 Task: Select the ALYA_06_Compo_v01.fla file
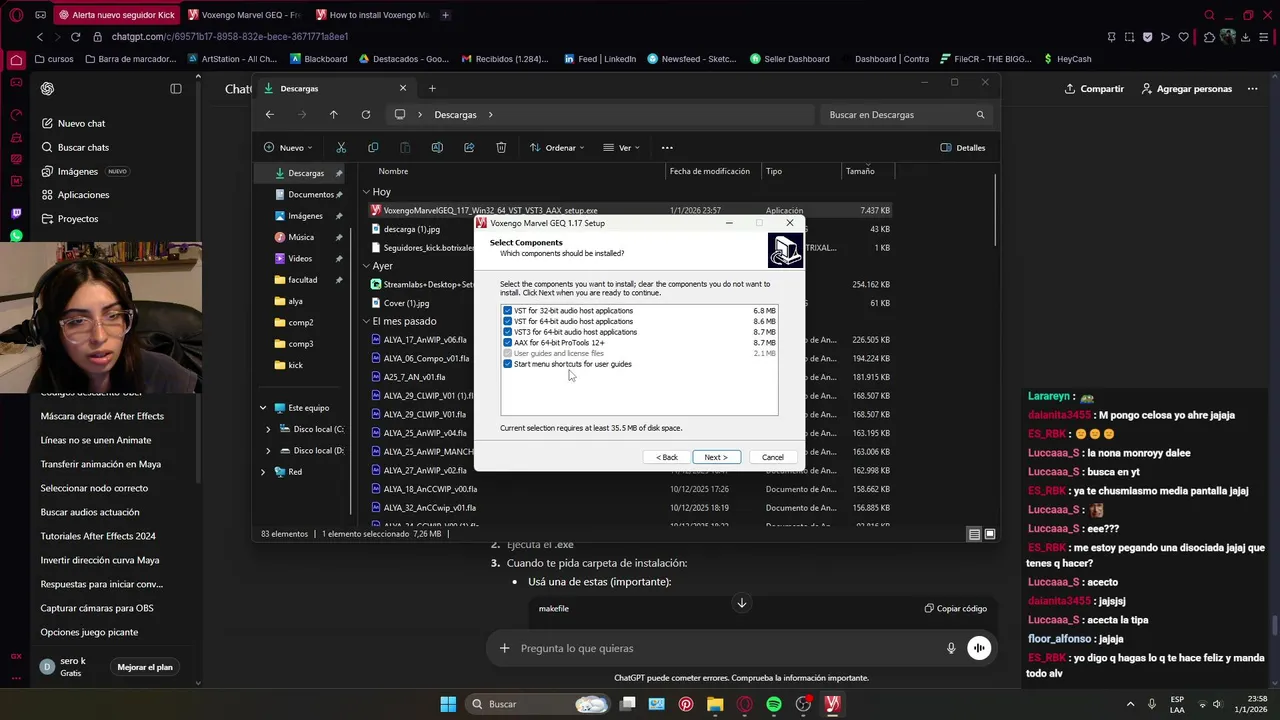click(426, 358)
